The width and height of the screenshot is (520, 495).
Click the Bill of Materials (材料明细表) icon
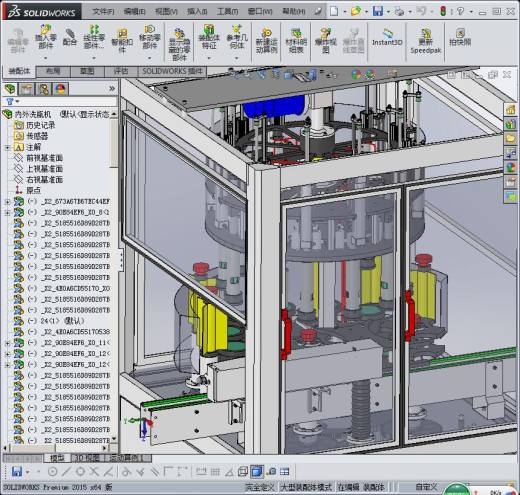coord(296,41)
